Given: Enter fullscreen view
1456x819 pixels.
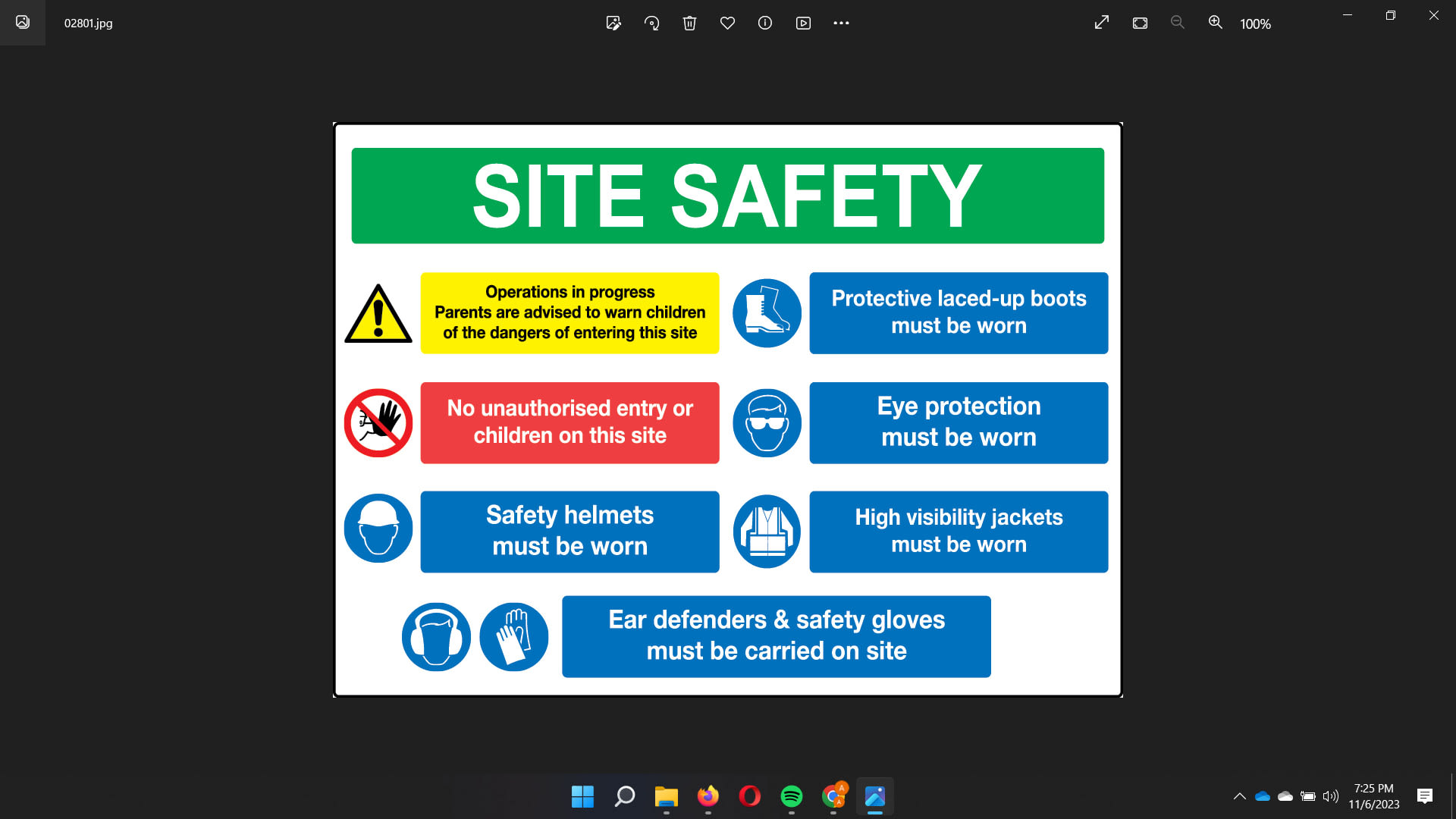Looking at the screenshot, I should pos(1101,23).
